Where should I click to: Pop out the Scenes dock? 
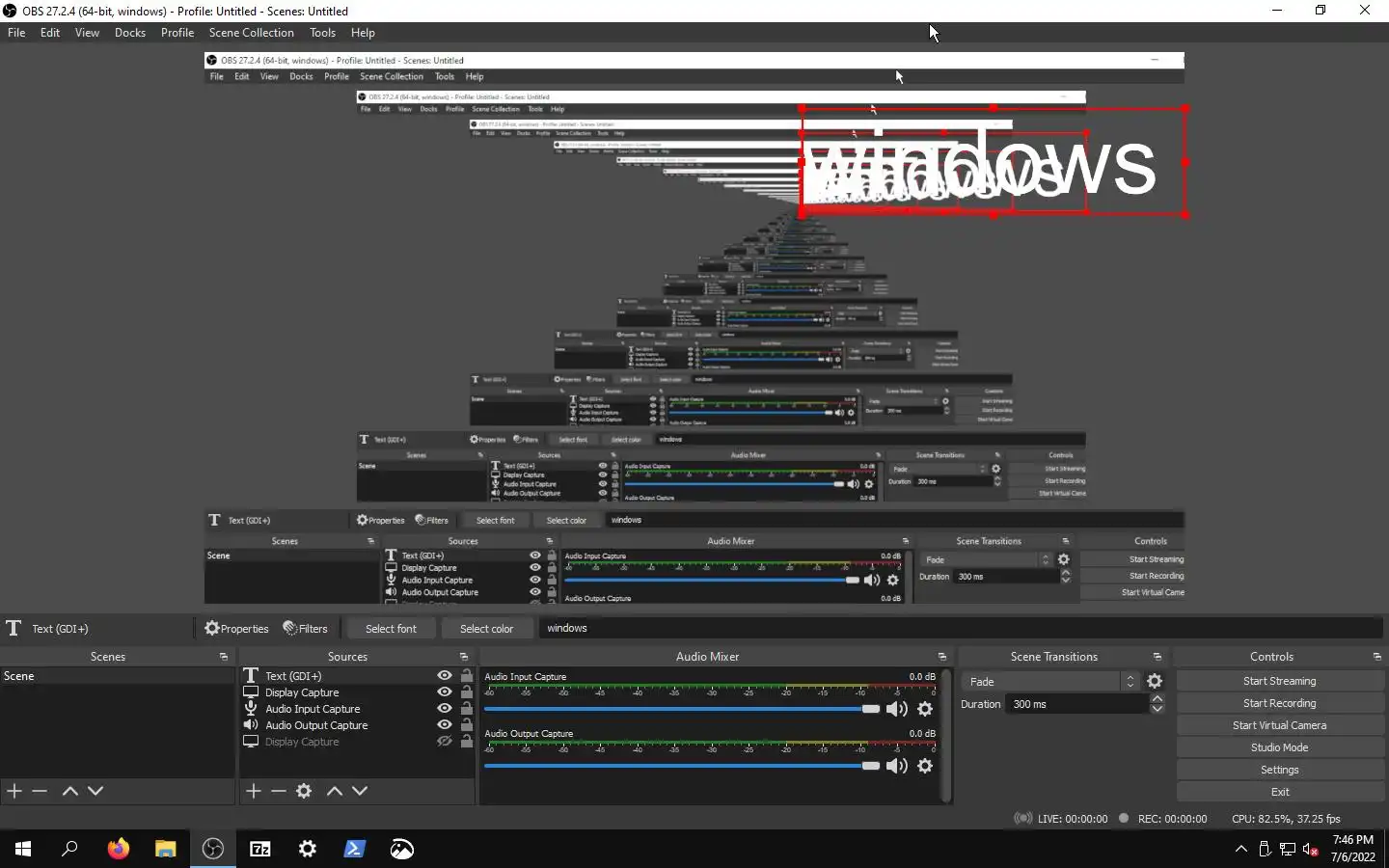[x=223, y=657]
